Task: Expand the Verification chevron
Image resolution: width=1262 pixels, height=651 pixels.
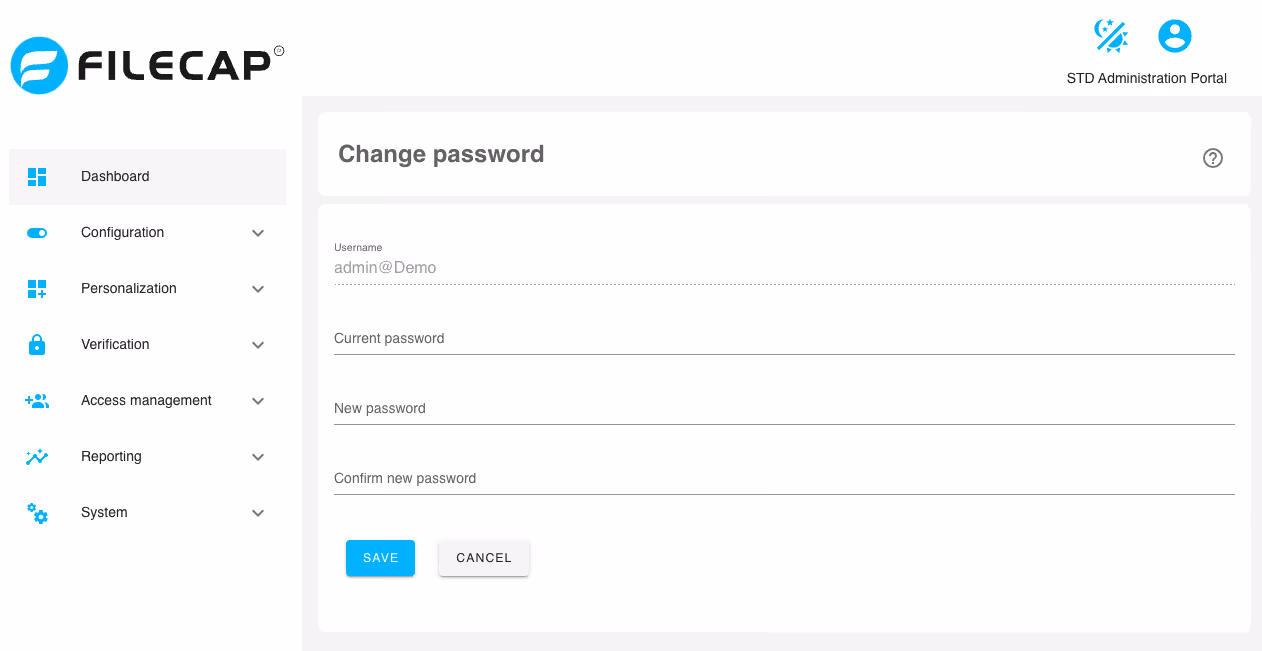Action: (x=258, y=345)
